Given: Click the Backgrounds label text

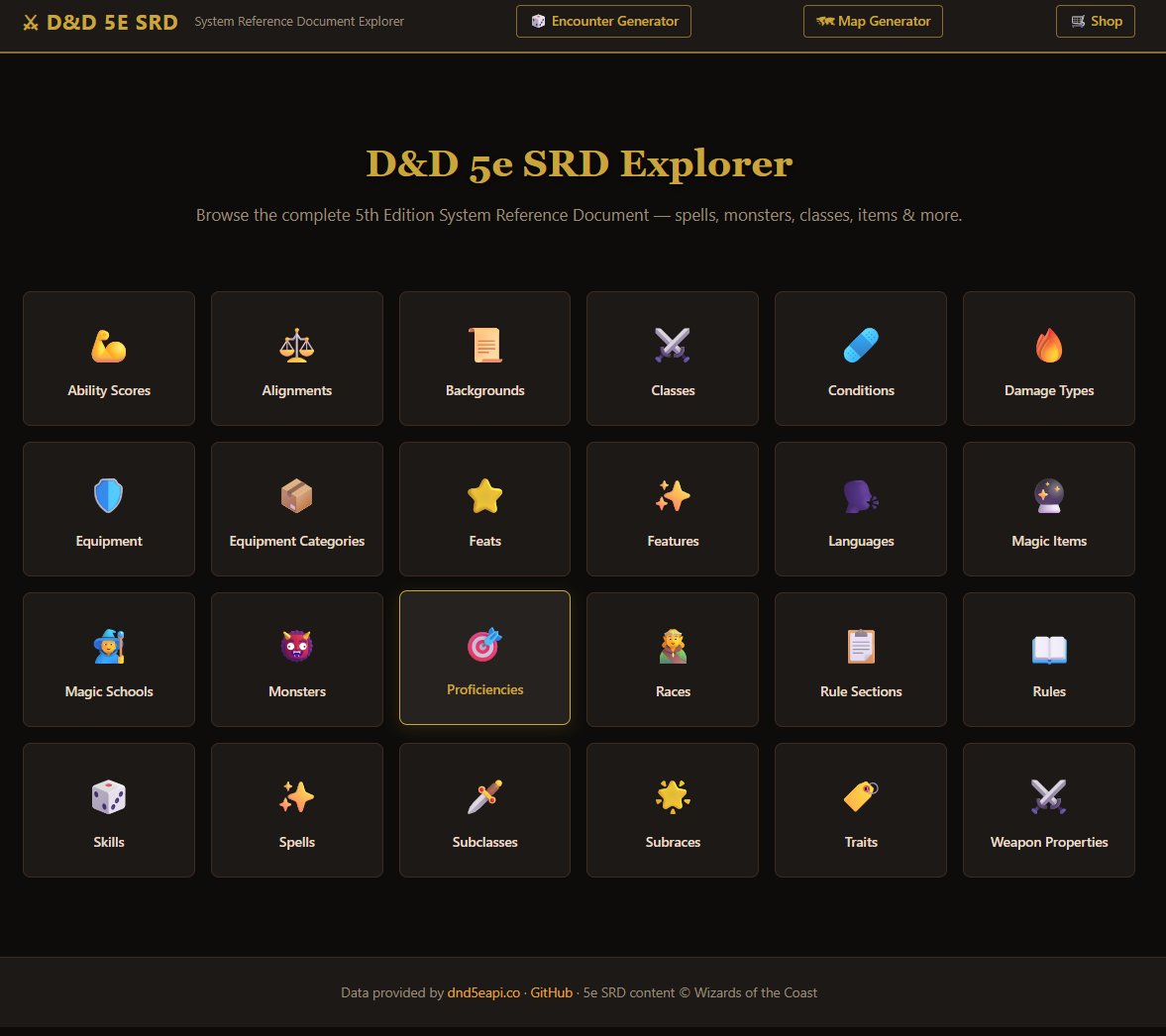Looking at the screenshot, I should point(484,390).
